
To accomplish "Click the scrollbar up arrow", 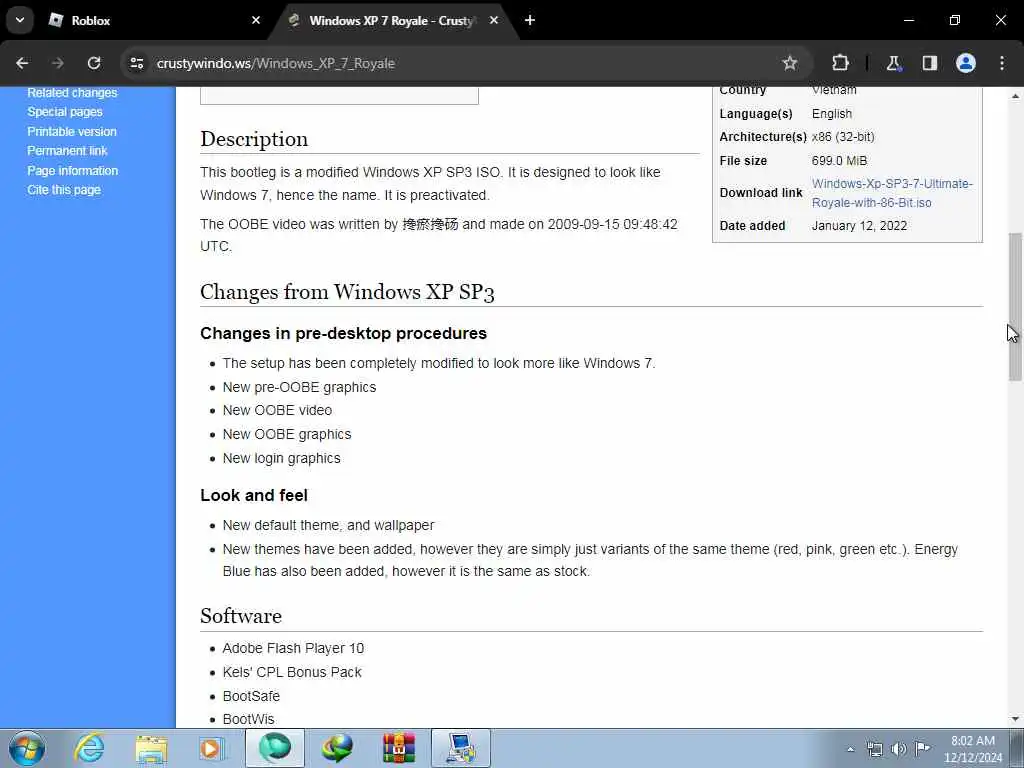I will pyautogui.click(x=1015, y=96).
